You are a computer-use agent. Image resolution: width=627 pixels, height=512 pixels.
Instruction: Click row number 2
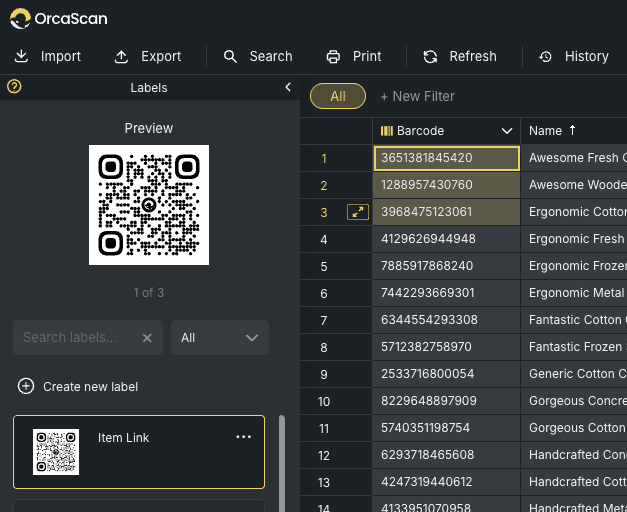point(324,186)
